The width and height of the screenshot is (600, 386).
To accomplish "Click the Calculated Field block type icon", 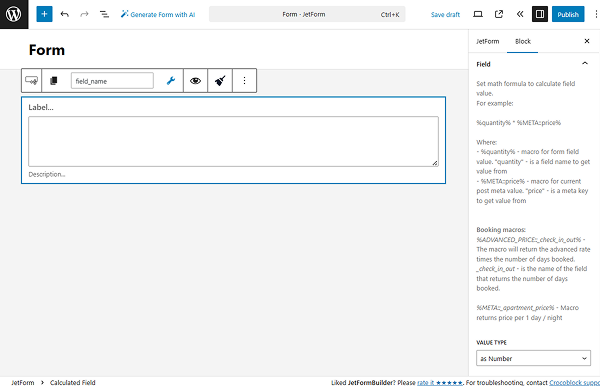I will (x=31, y=80).
